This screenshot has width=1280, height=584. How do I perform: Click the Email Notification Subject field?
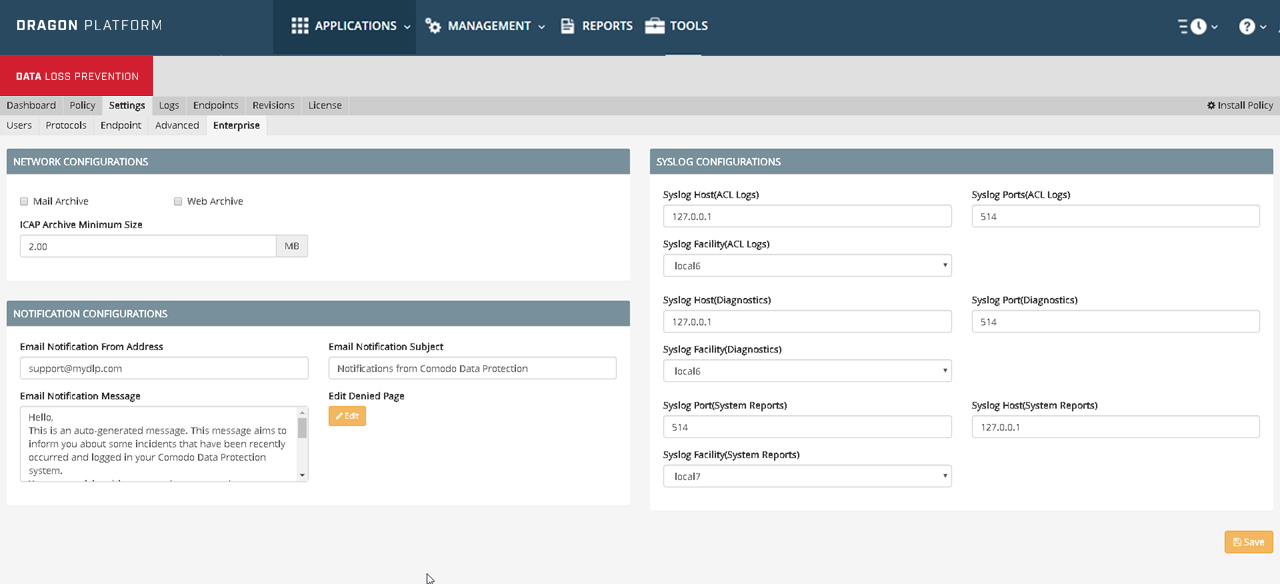pos(472,368)
